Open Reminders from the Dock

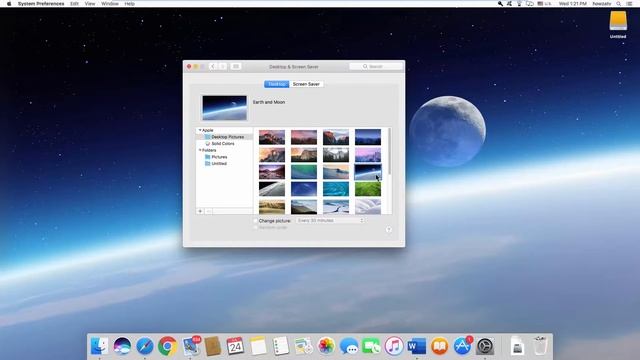click(x=280, y=346)
